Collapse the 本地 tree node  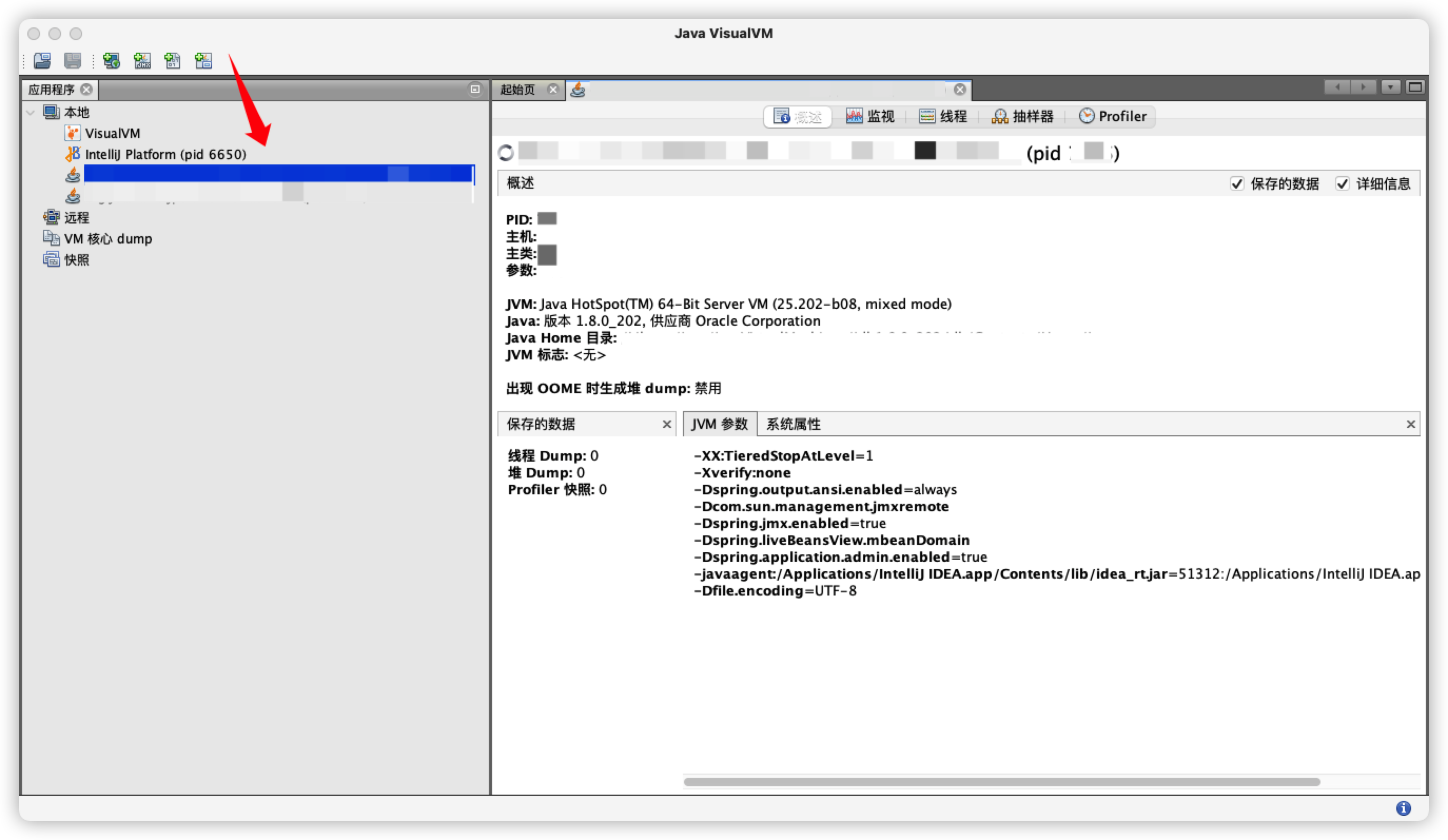point(31,113)
